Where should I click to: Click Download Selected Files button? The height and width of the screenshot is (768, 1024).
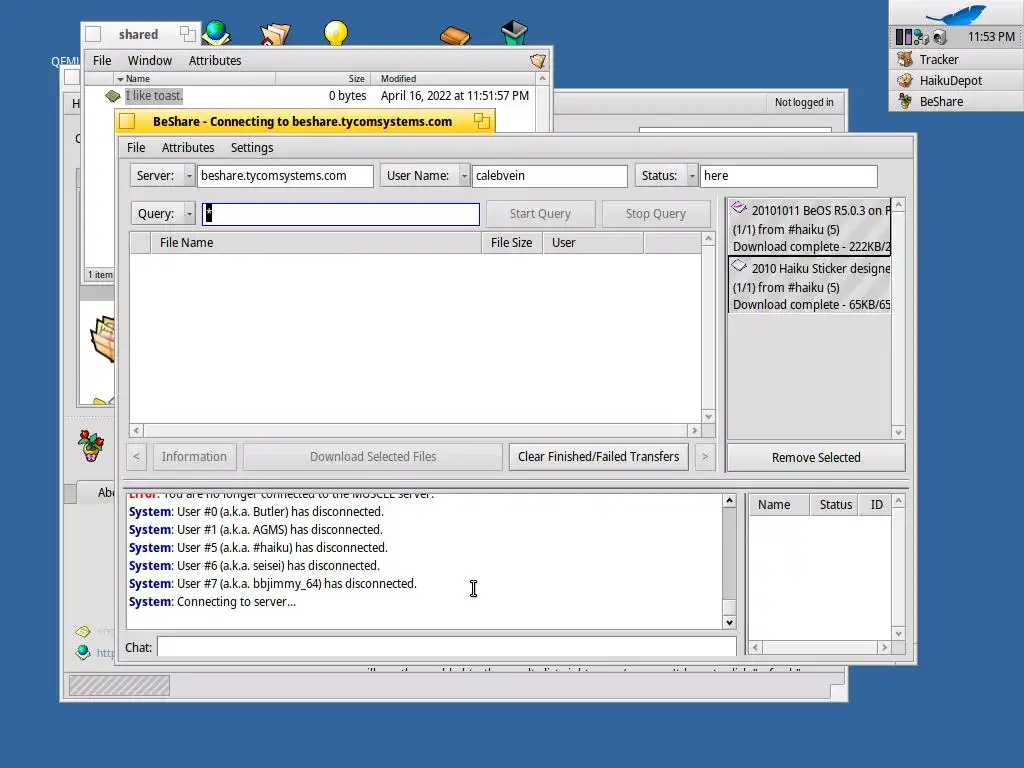coord(373,456)
